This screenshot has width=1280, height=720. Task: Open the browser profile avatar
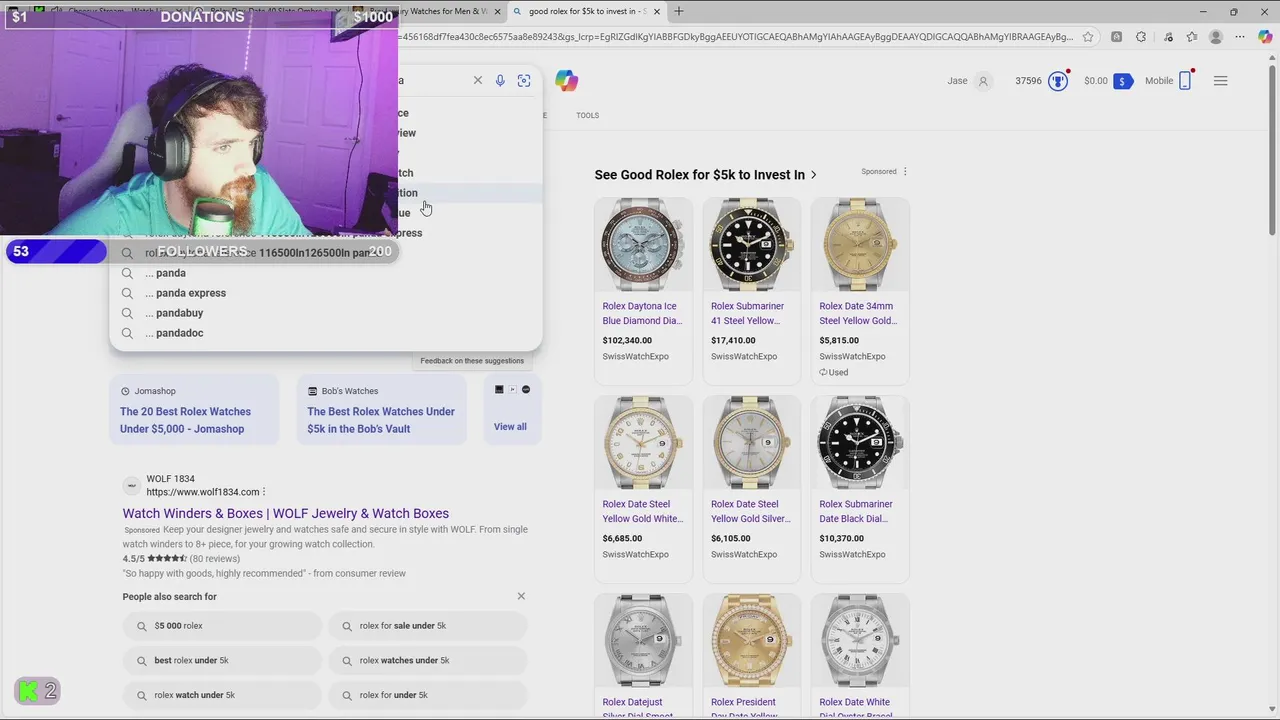click(1216, 37)
